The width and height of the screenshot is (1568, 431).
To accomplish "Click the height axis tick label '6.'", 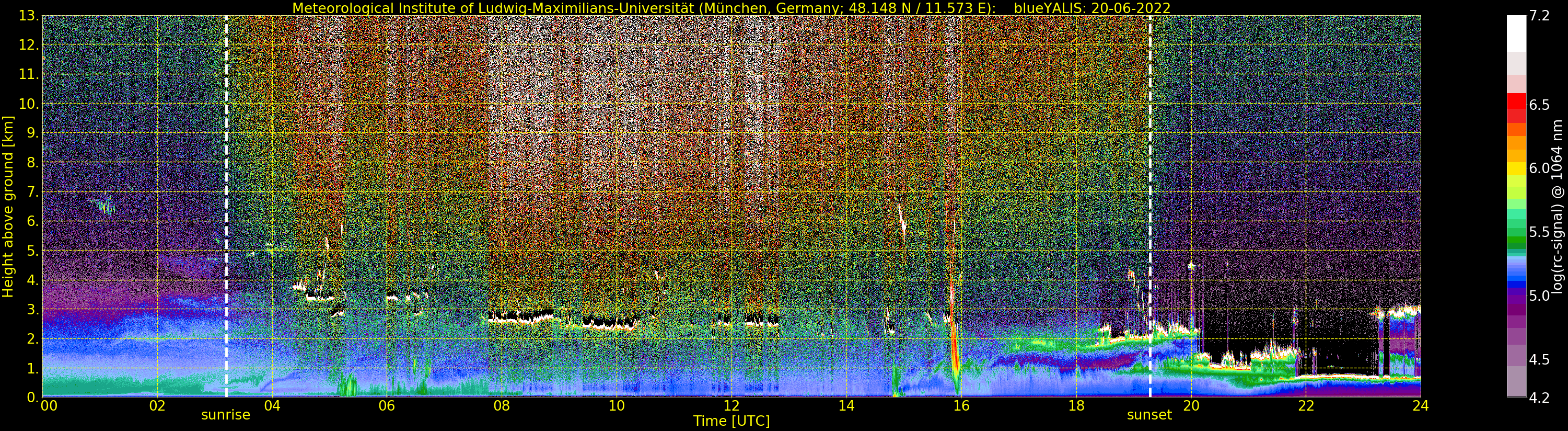I will tap(32, 221).
